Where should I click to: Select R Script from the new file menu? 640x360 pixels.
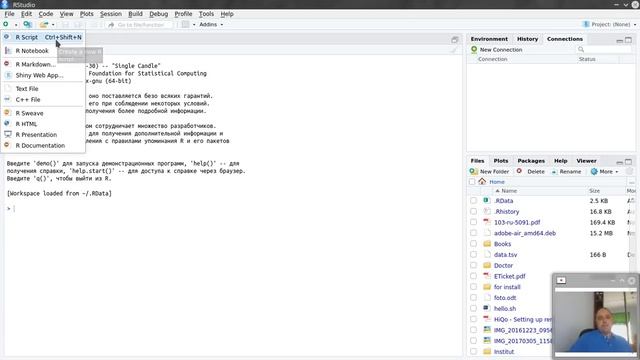pos(43,37)
